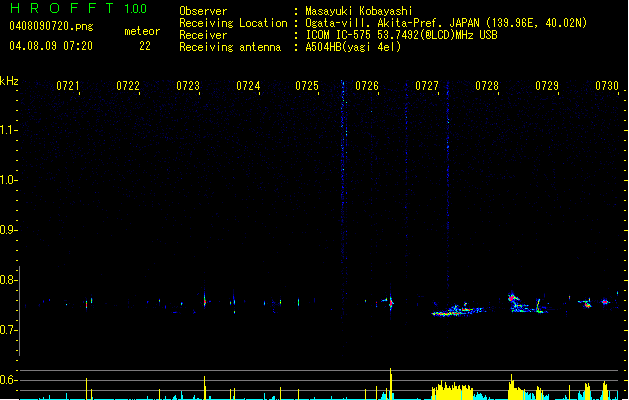
Task: Click the antenna value A504HB(yagi 4el)
Action: [x=353, y=47]
